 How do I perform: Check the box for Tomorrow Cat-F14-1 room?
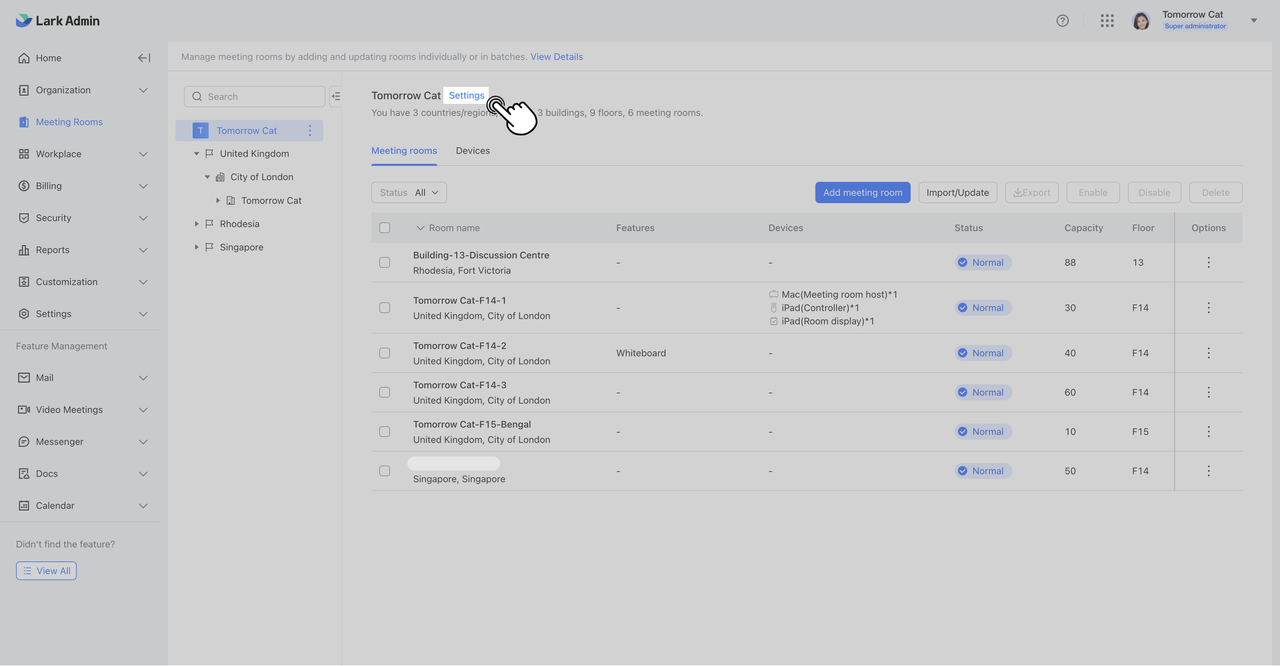click(x=385, y=308)
